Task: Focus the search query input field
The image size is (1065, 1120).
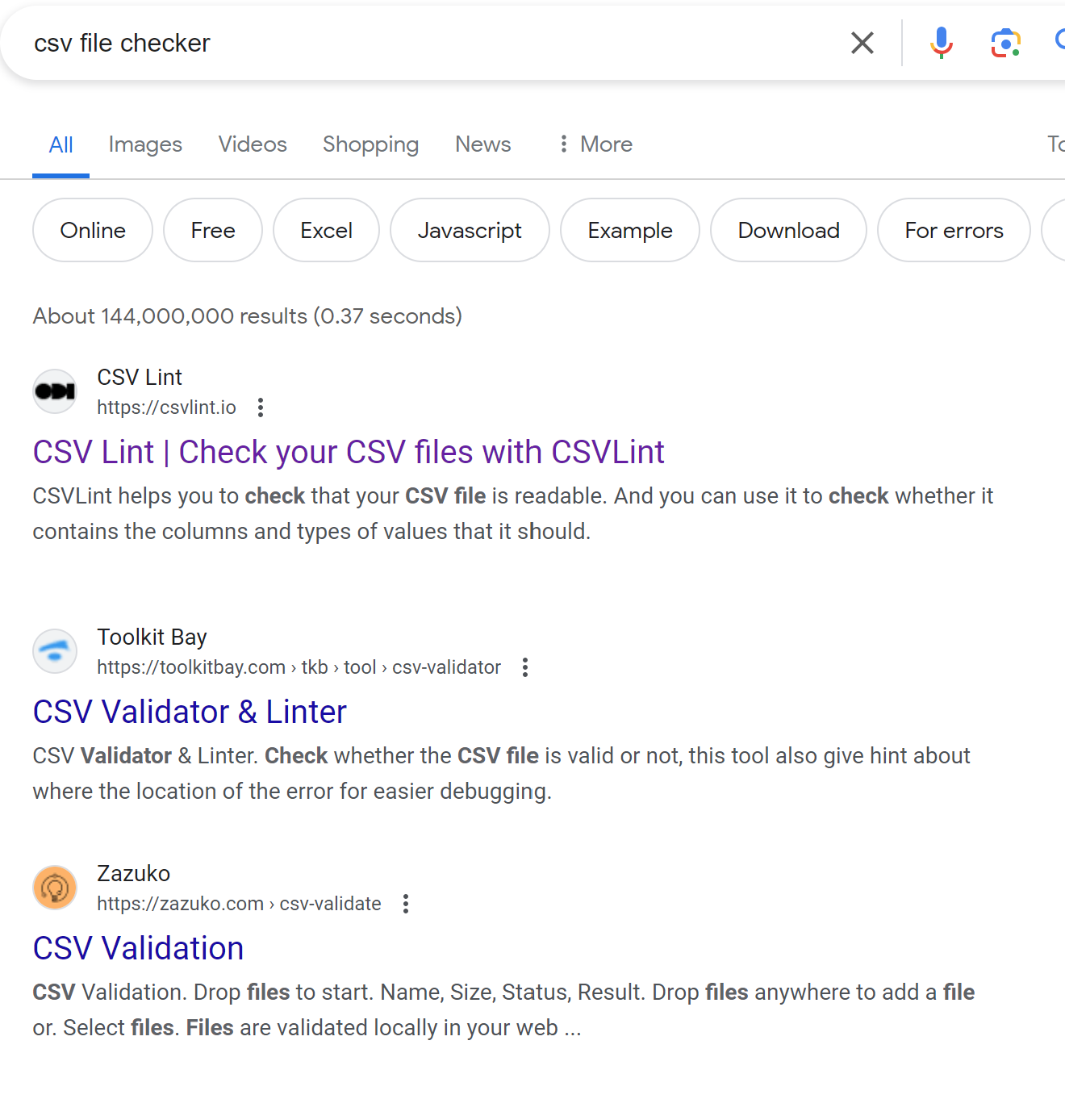Action: [x=403, y=43]
